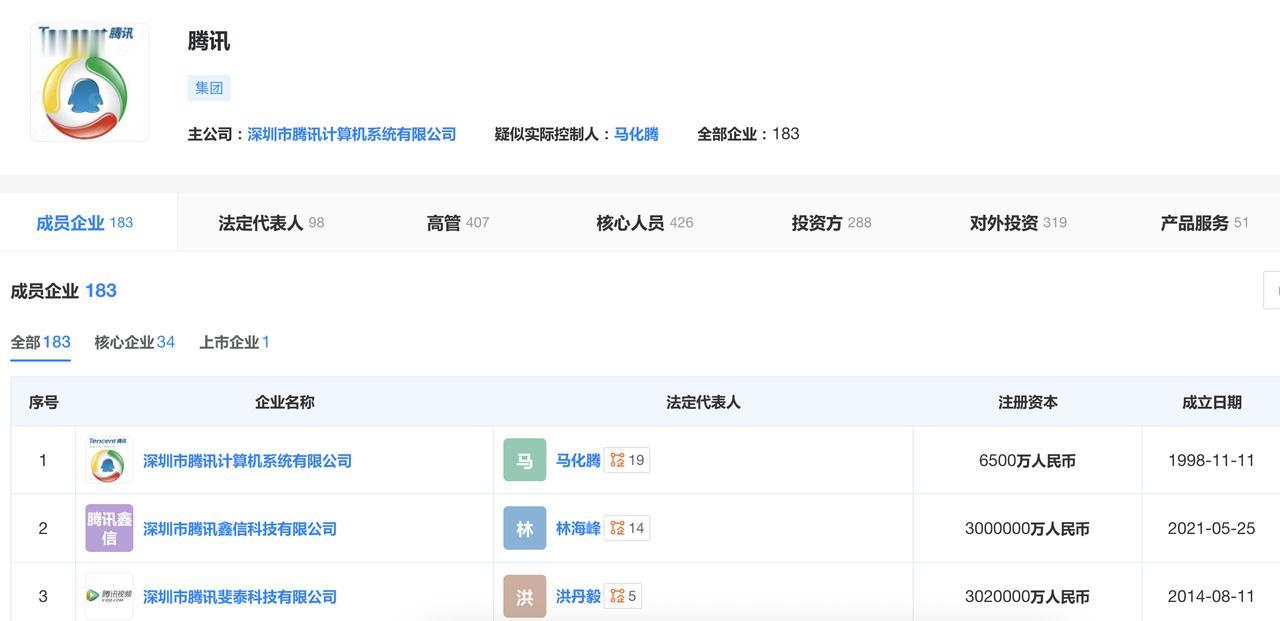
Task: Click the date 1998-11-11
Action: click(x=1211, y=461)
